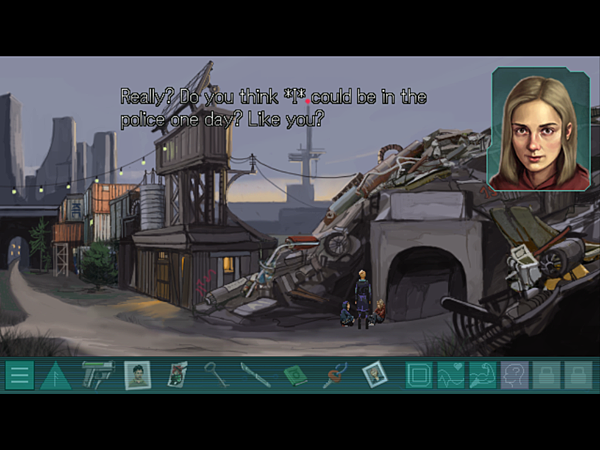Click the standing character near archway
600x450 pixels.
[363, 299]
